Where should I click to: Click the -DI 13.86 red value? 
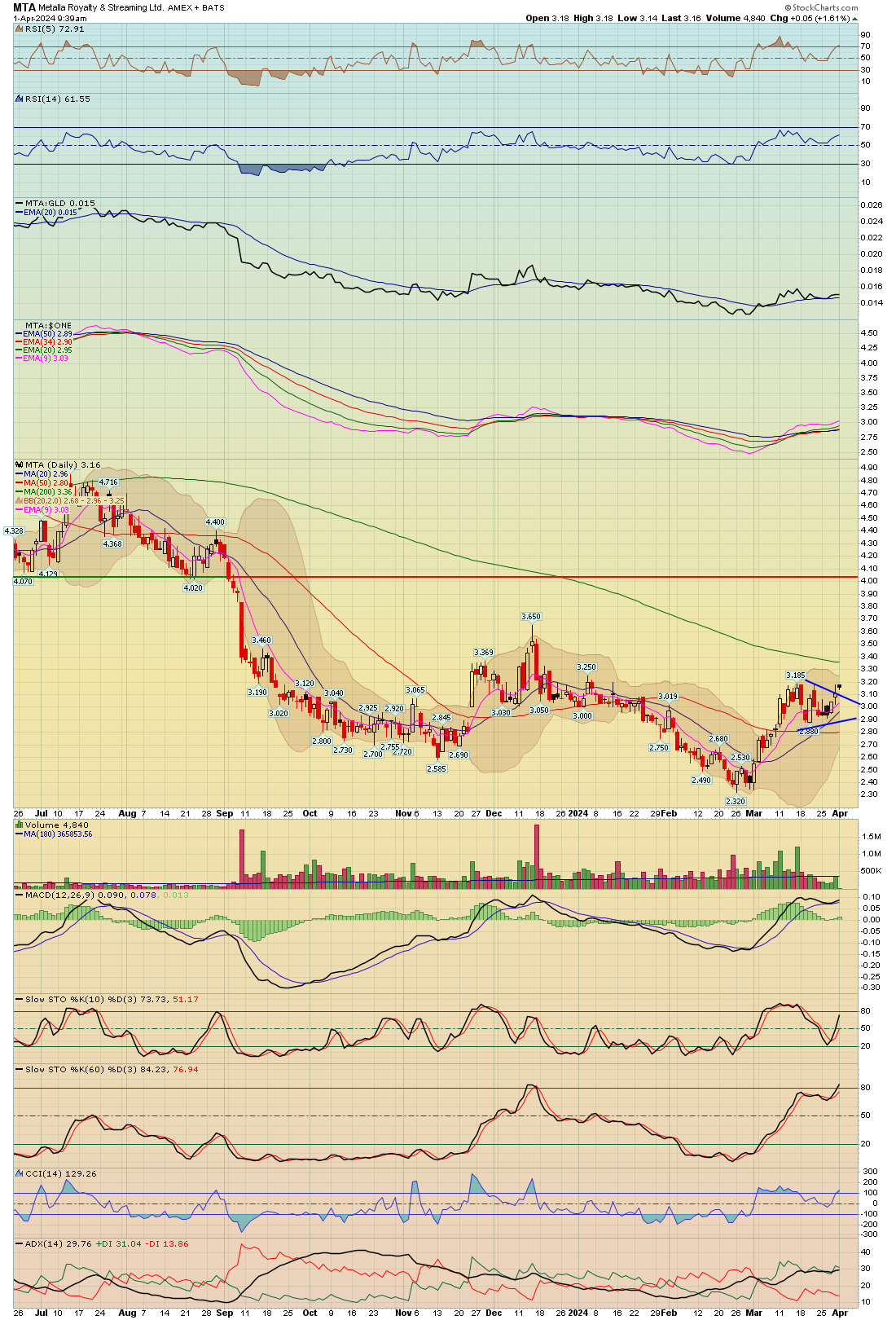[166, 1243]
